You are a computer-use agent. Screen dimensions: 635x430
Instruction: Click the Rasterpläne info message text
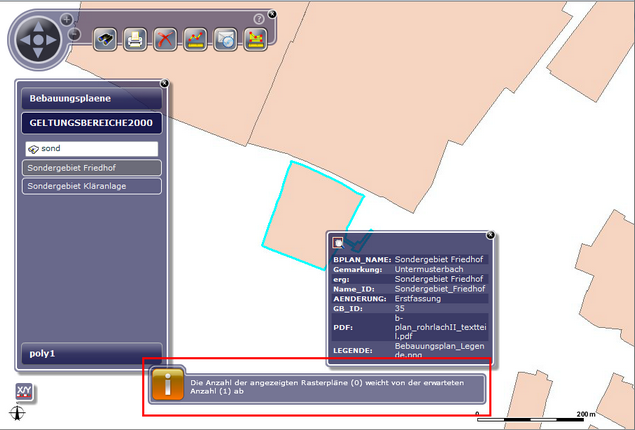point(327,387)
